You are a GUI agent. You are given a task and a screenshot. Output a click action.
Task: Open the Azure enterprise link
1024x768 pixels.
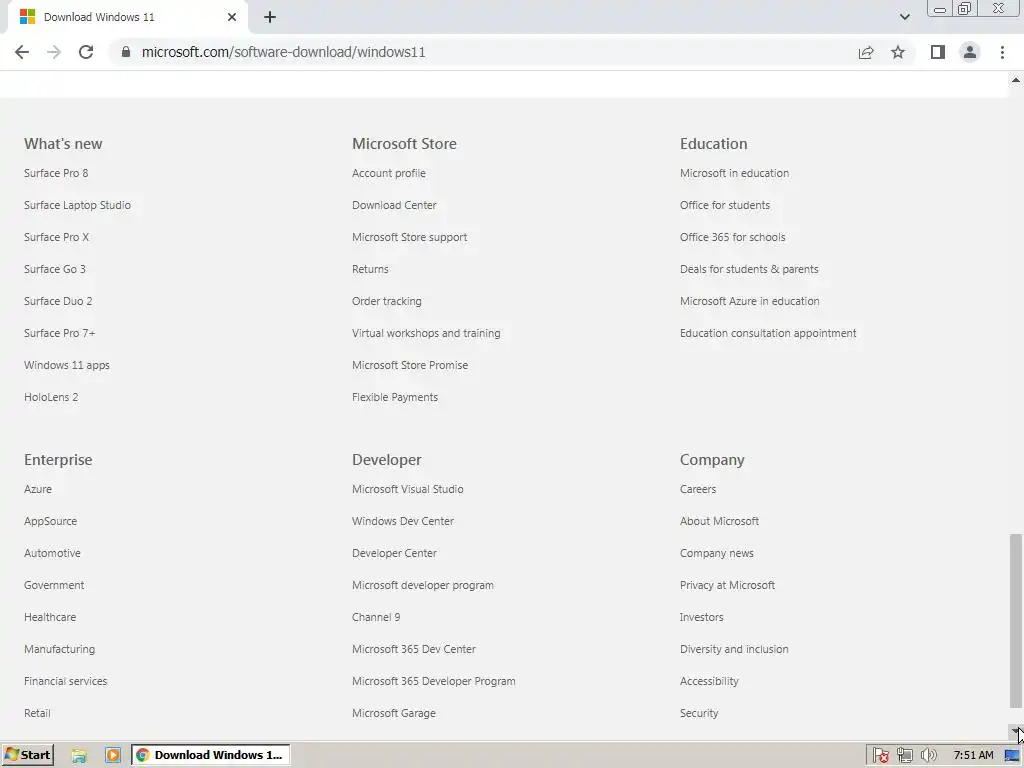(x=38, y=489)
